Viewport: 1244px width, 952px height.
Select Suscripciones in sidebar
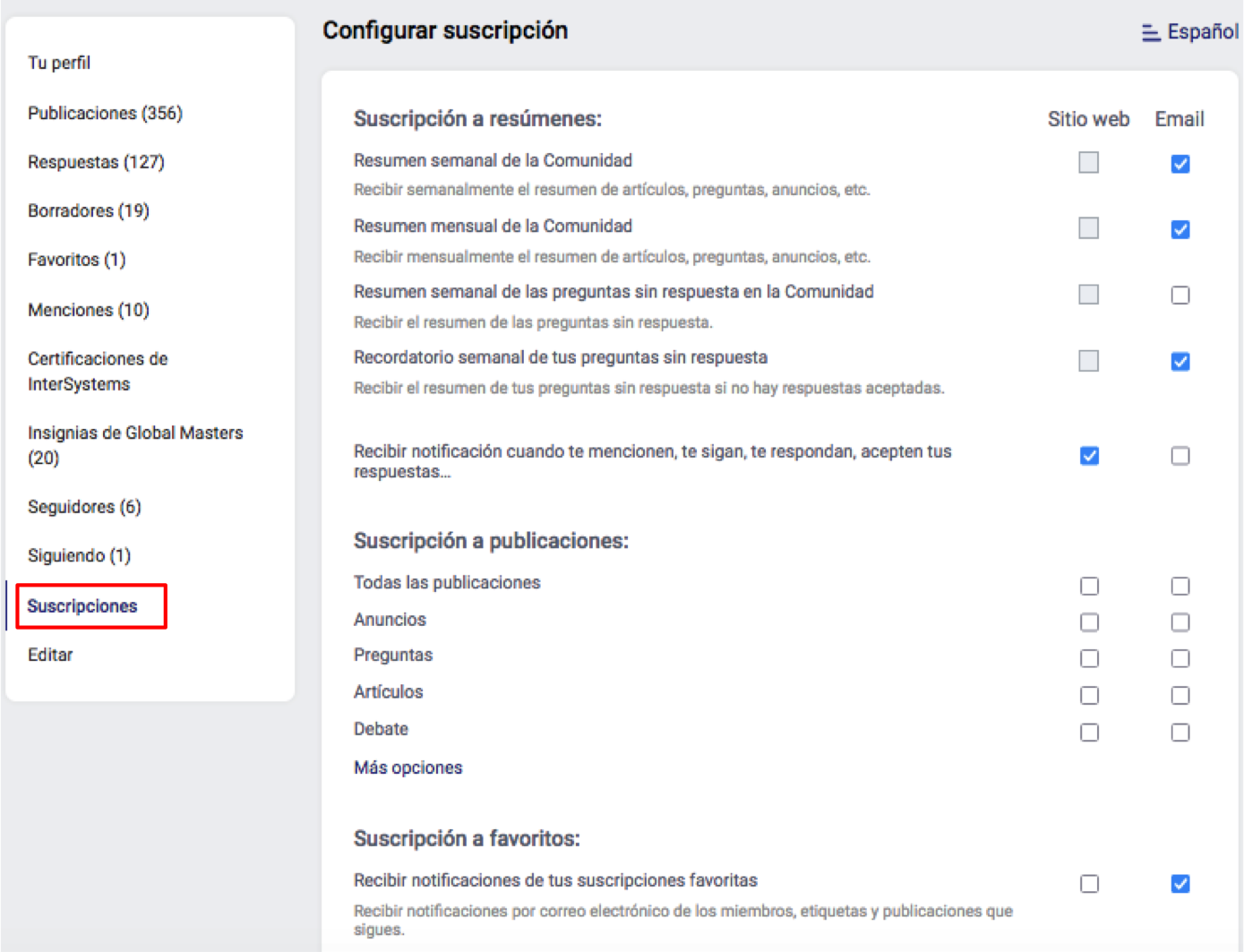click(x=82, y=606)
